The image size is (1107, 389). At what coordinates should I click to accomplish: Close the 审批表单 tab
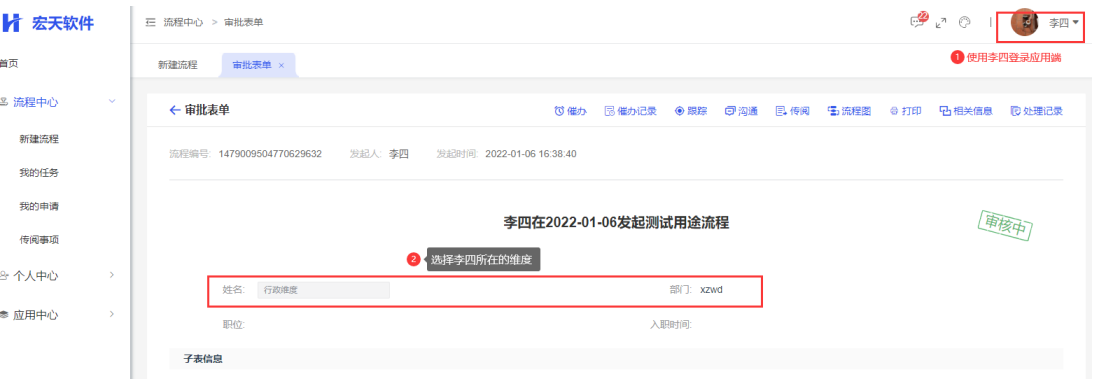(281, 65)
